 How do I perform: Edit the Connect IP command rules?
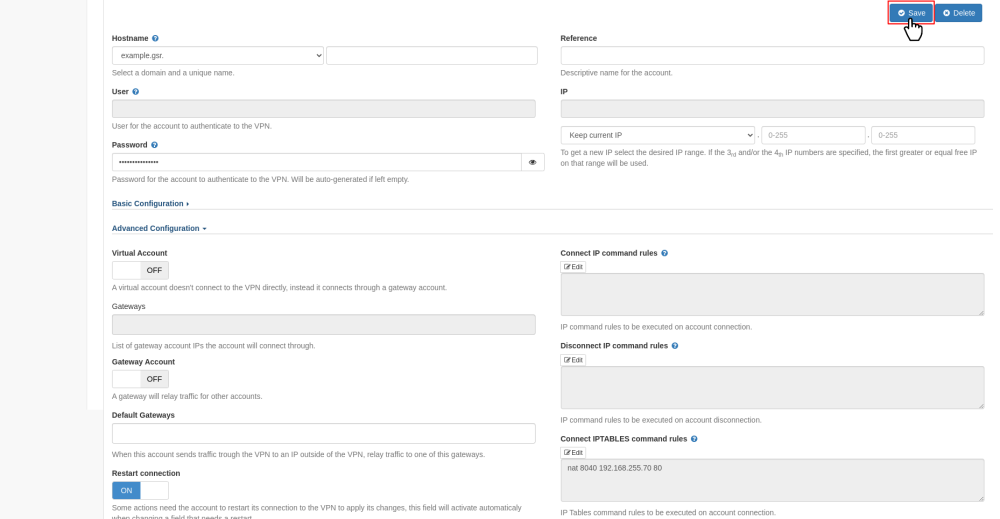pos(573,267)
